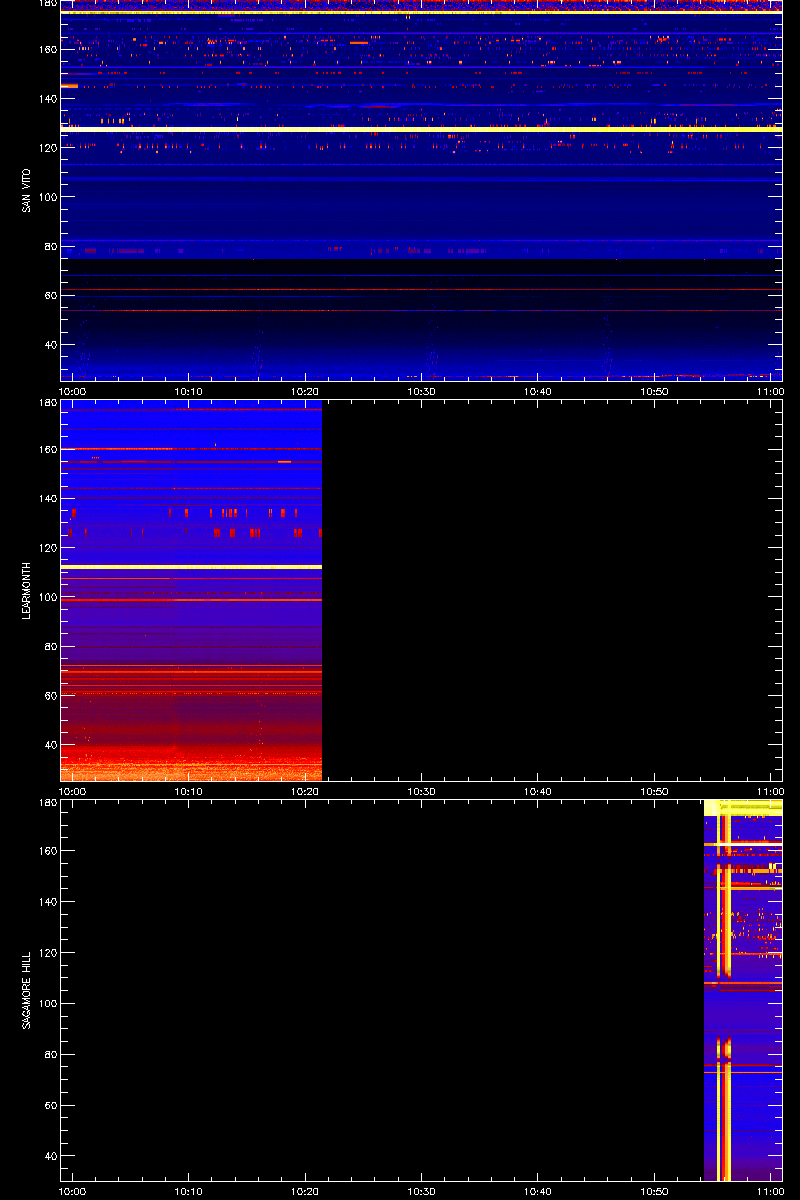Click the 120 frequency tick on Learmonth axis
800x1200 pixels.
[x=47, y=548]
